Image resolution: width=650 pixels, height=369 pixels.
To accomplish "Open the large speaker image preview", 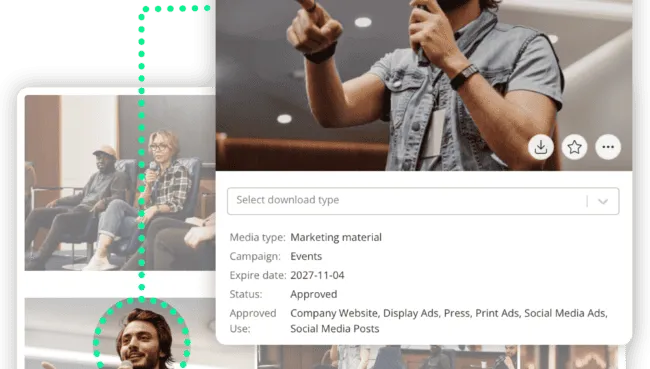I will 424,85.
